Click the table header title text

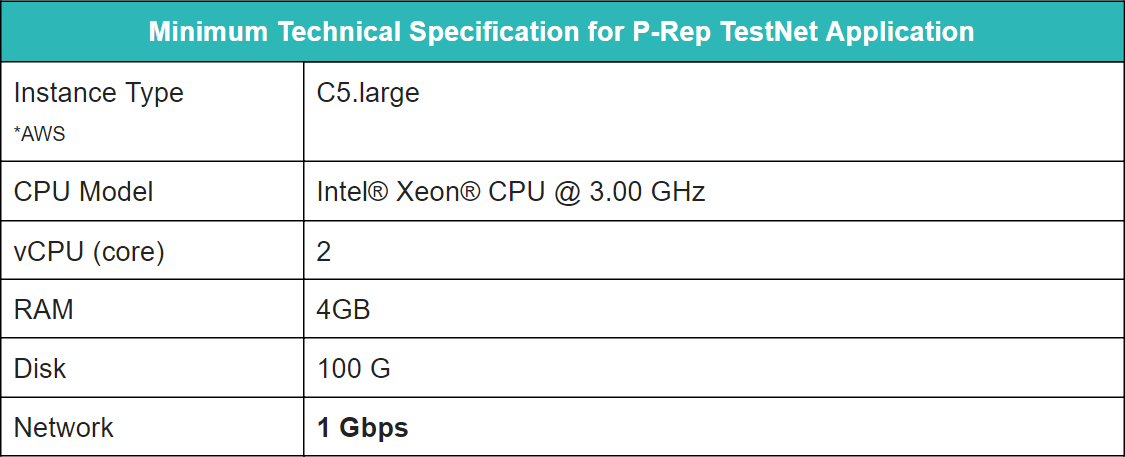pyautogui.click(x=561, y=32)
